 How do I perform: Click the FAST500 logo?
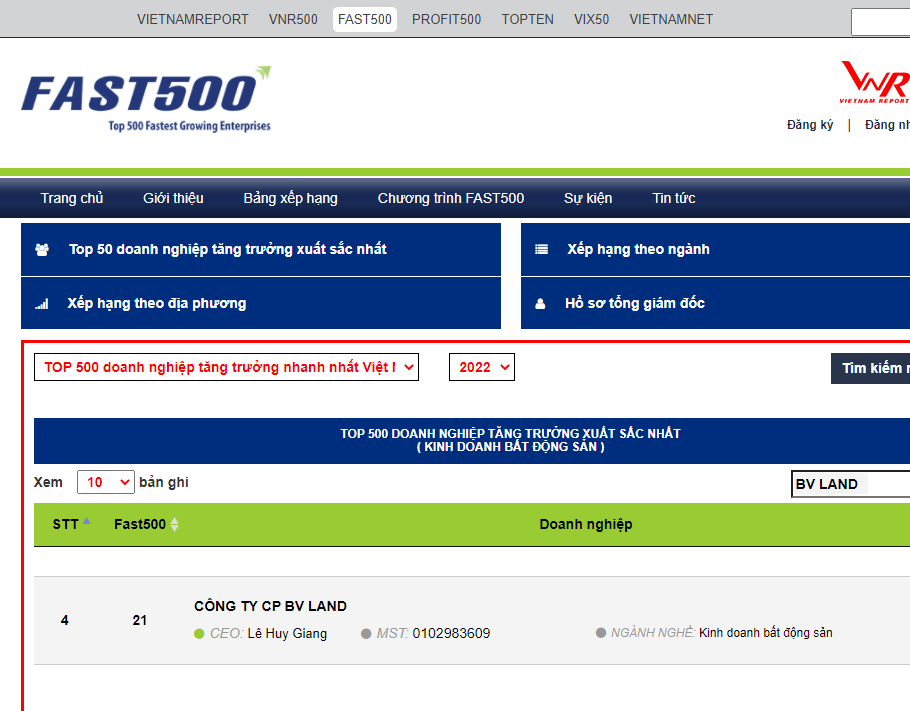click(x=146, y=98)
